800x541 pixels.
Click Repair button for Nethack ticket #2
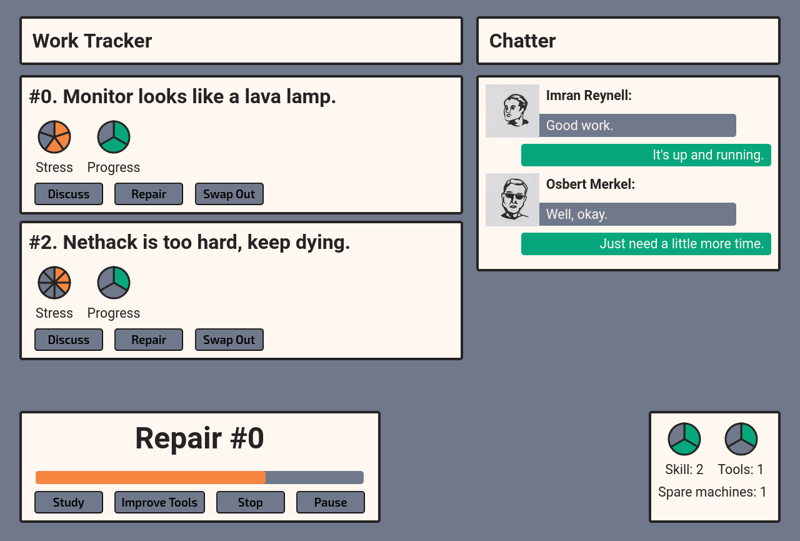pos(148,339)
